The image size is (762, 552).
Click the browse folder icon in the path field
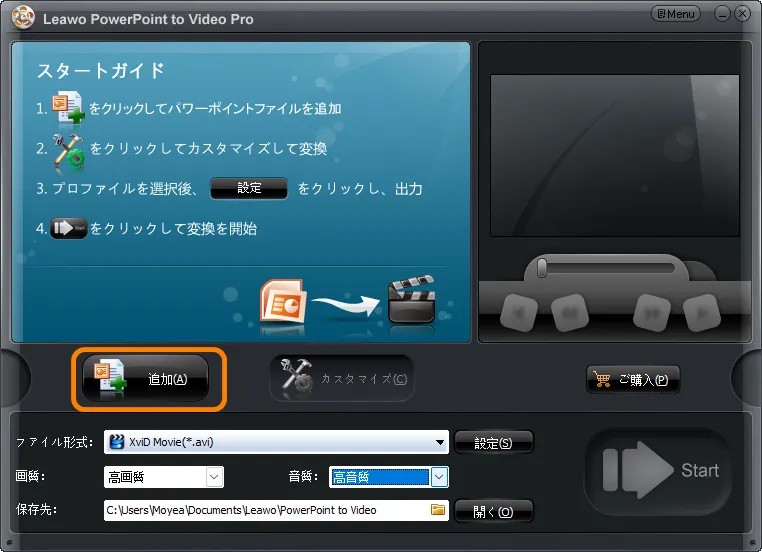(438, 509)
